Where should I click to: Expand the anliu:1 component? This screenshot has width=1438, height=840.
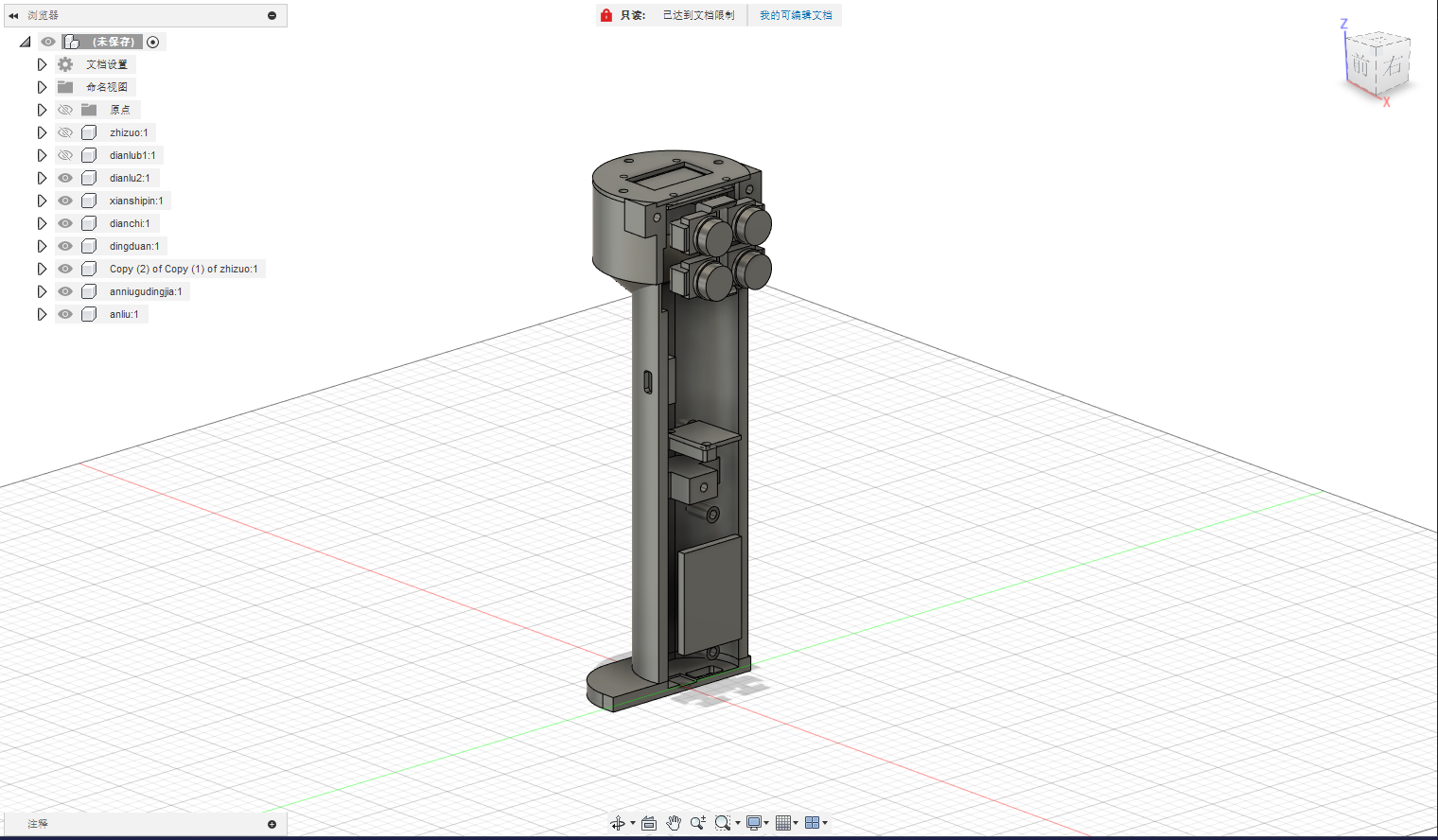[42, 314]
